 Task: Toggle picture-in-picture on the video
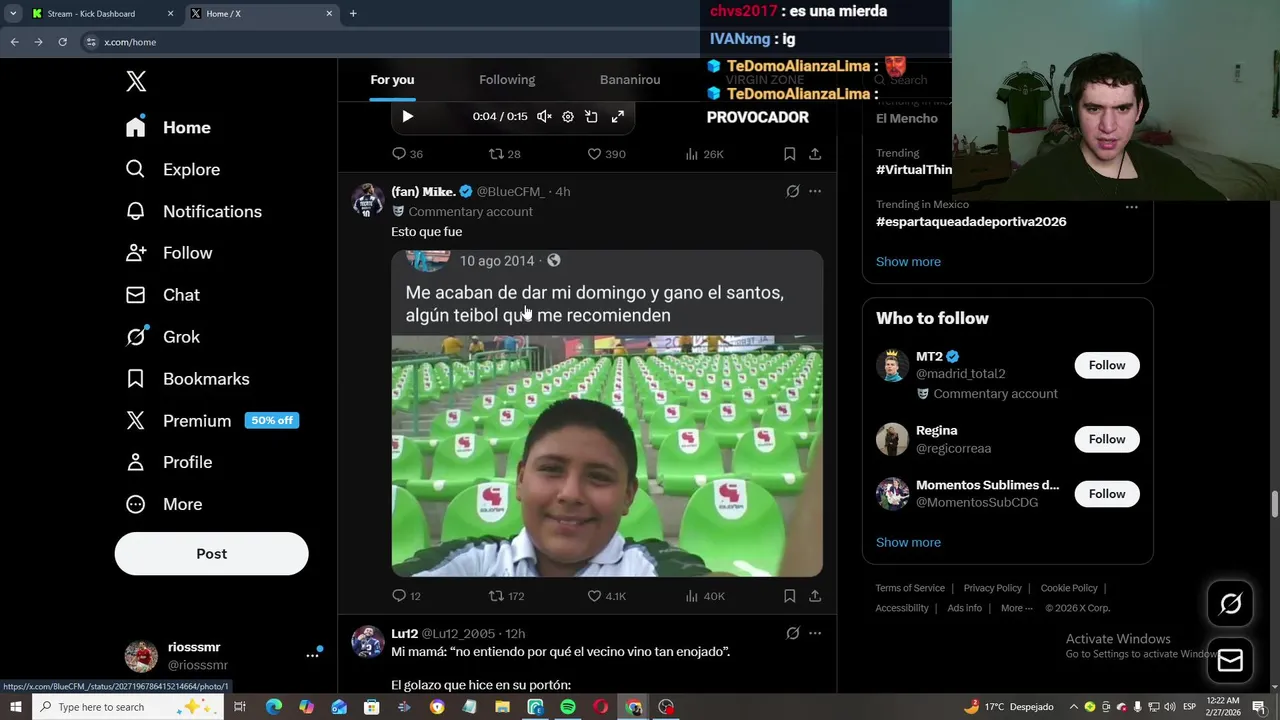coord(592,116)
